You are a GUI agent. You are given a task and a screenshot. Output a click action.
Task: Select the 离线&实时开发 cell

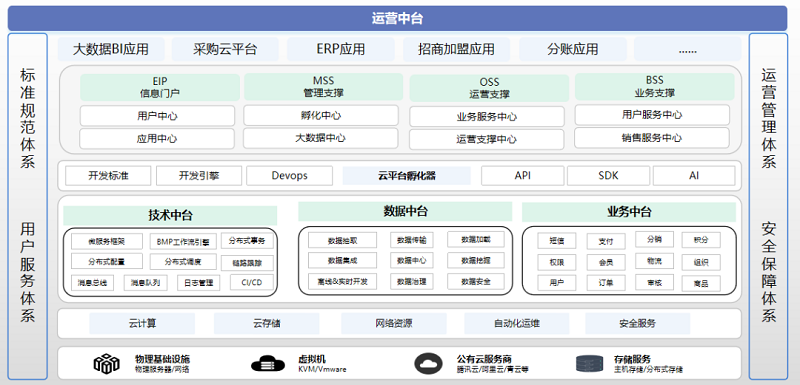point(342,281)
